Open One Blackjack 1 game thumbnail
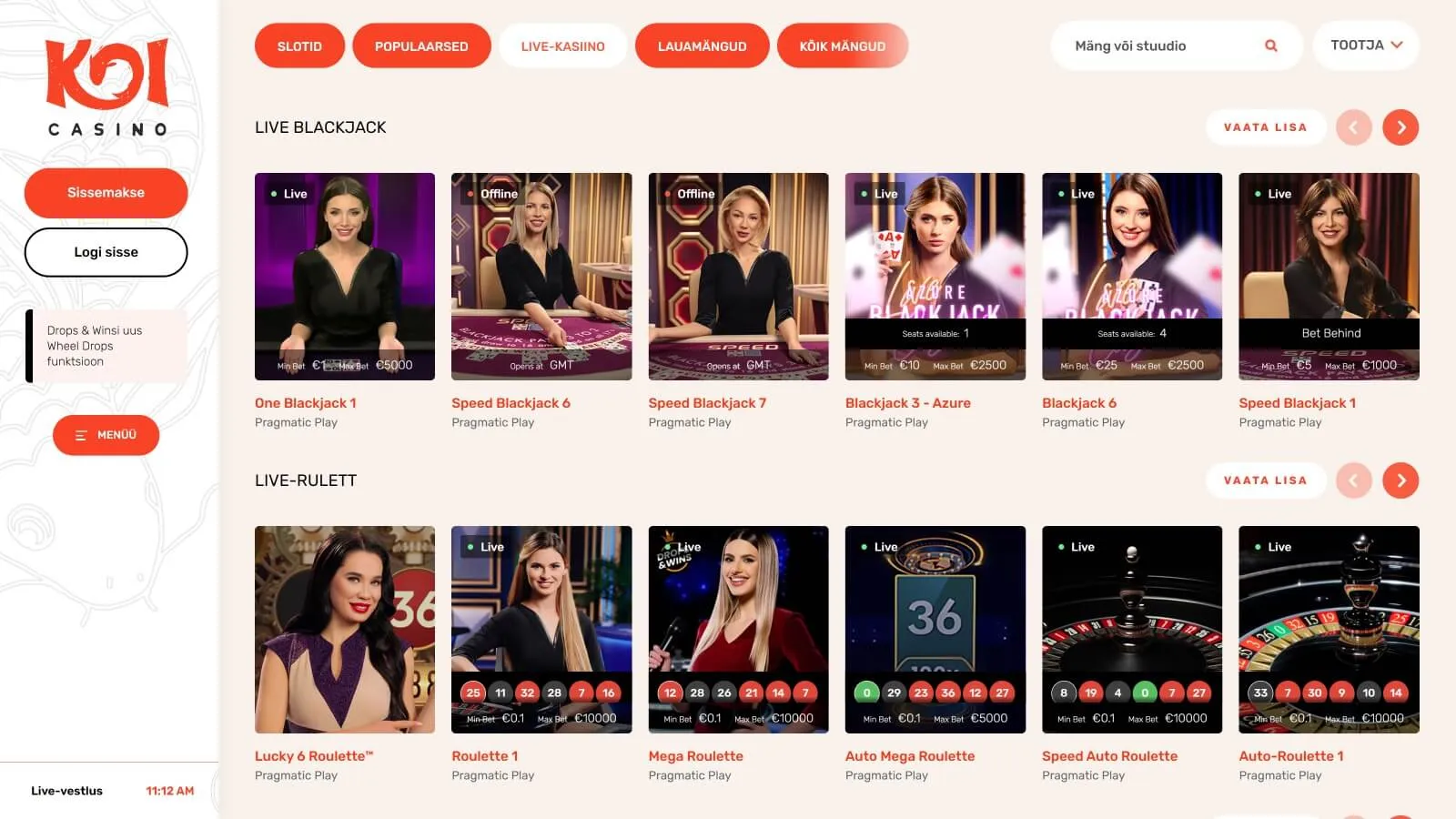Screen dimensions: 1456x819 click(345, 277)
